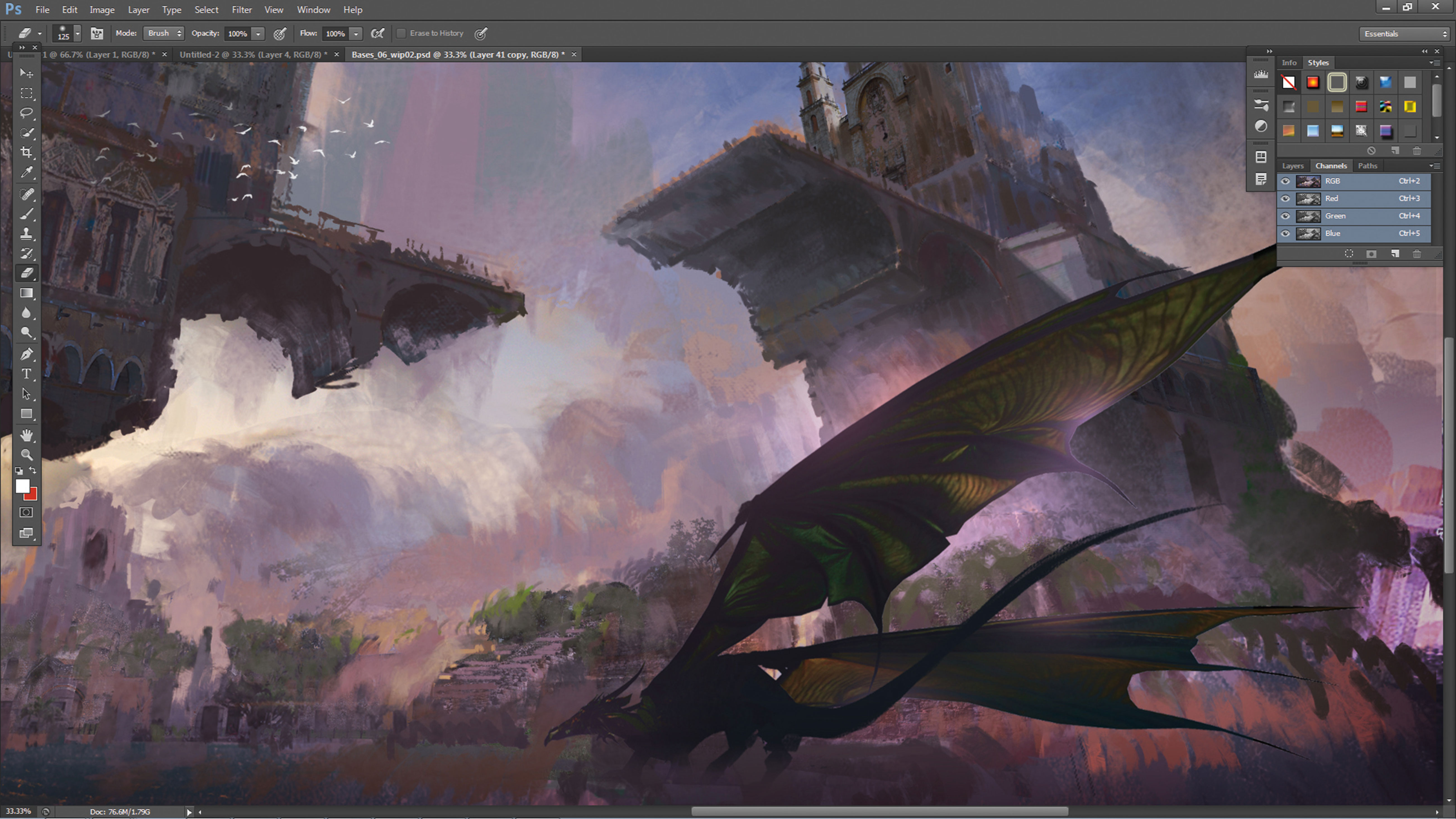This screenshot has height=819, width=1456.
Task: Open the eraser Mode dropdown
Action: (163, 33)
